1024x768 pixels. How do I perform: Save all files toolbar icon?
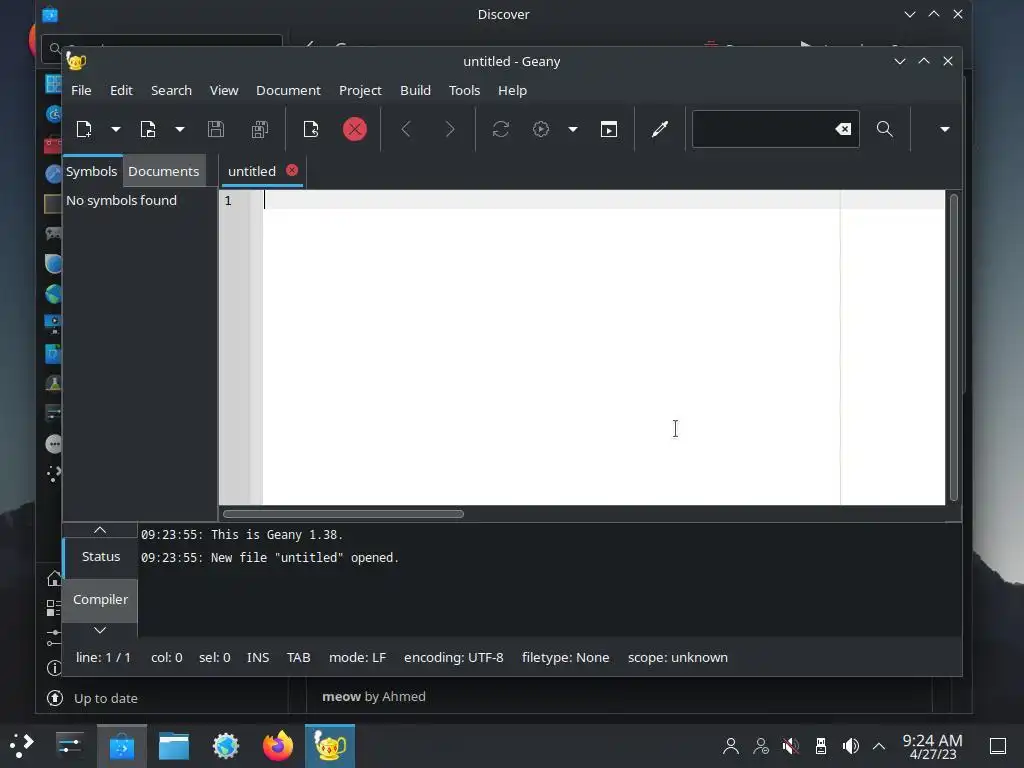coord(260,129)
